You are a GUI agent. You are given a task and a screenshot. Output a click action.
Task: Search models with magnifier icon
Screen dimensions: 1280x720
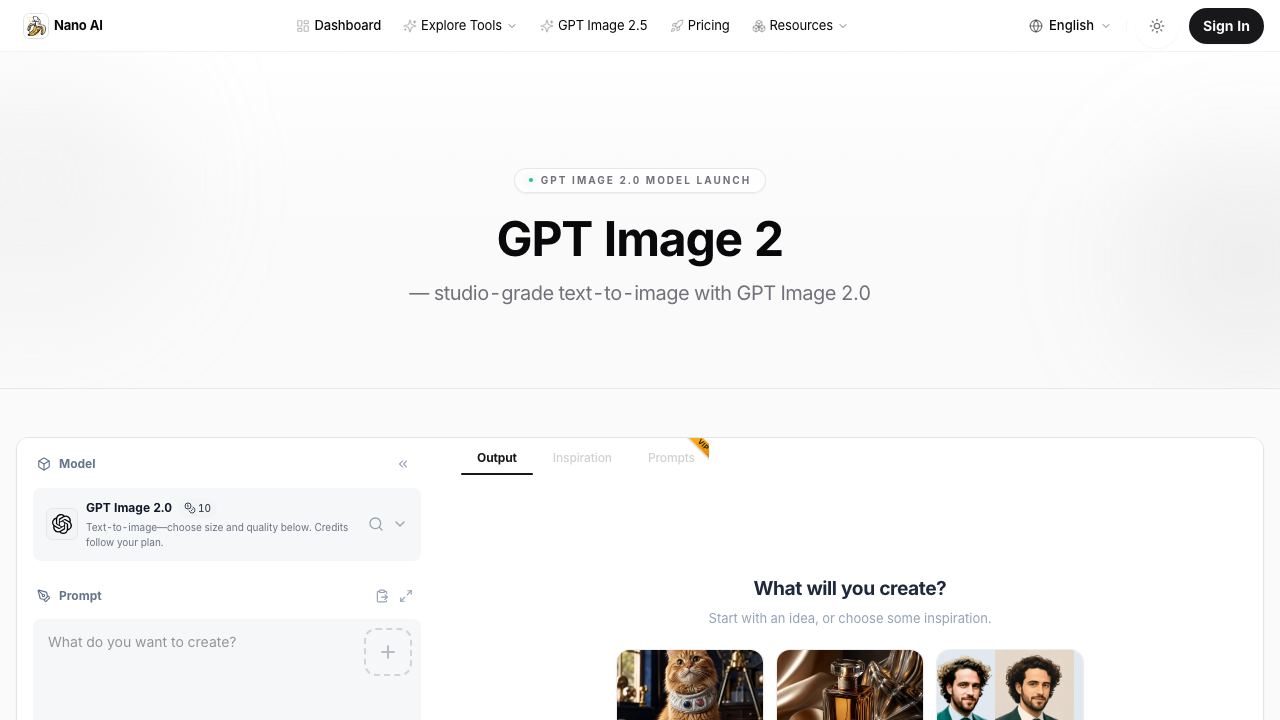[376, 524]
